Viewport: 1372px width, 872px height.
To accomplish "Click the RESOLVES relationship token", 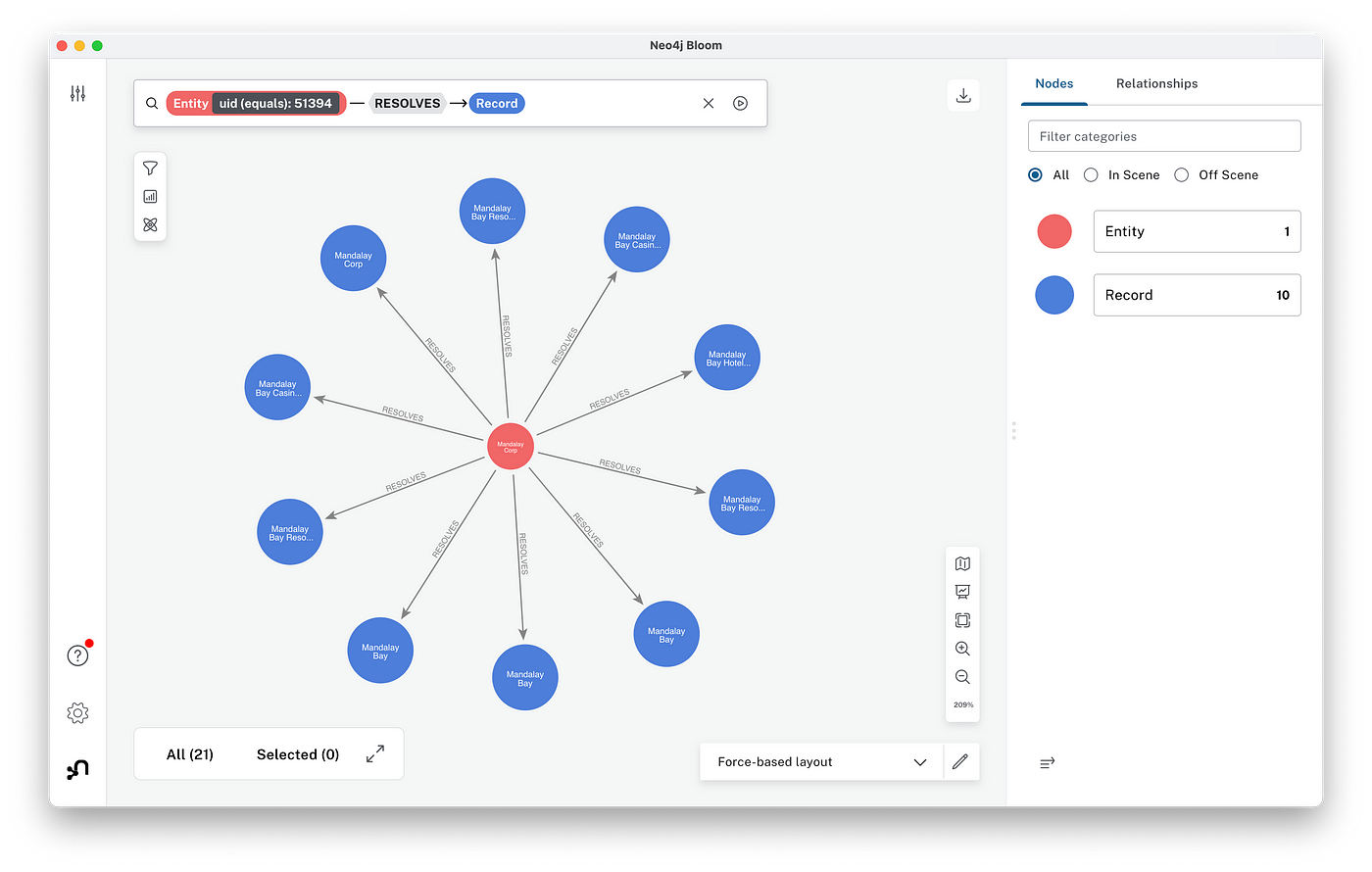I will [x=408, y=103].
